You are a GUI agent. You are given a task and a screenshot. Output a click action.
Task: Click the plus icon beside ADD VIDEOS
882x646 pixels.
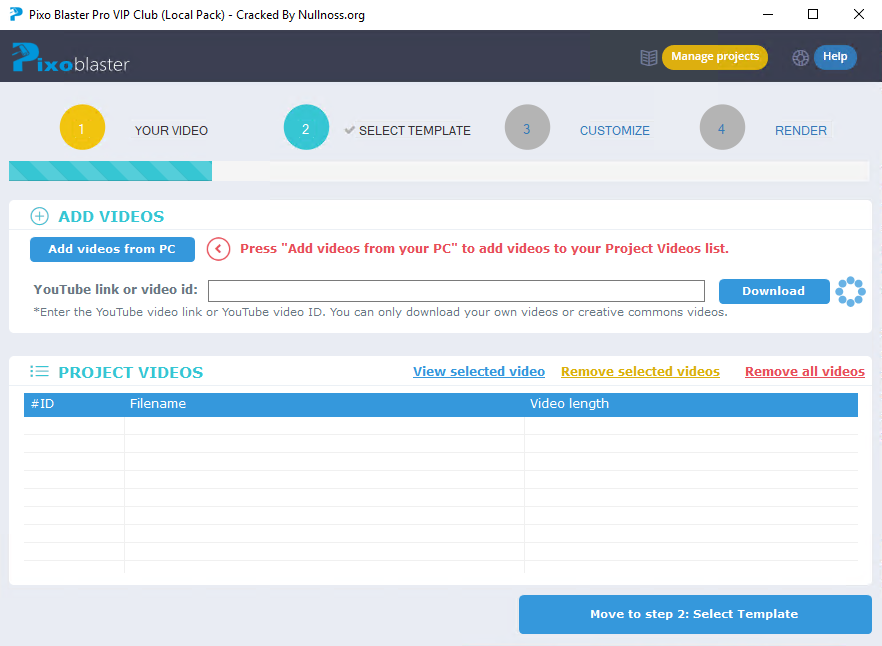click(39, 216)
